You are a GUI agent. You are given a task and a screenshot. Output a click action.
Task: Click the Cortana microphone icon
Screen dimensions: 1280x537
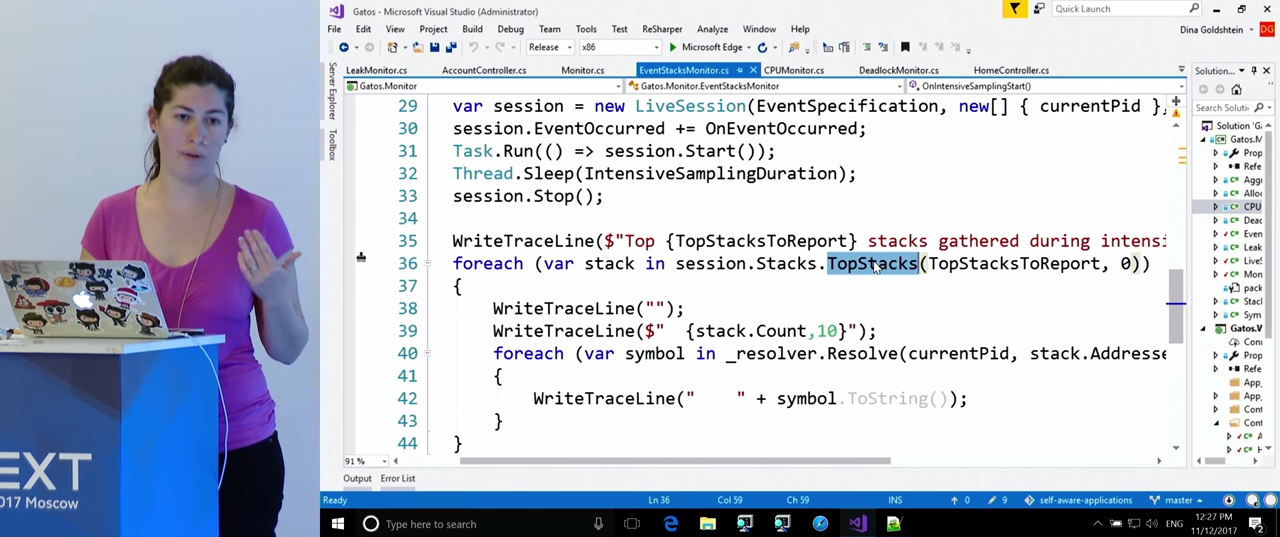[598, 524]
